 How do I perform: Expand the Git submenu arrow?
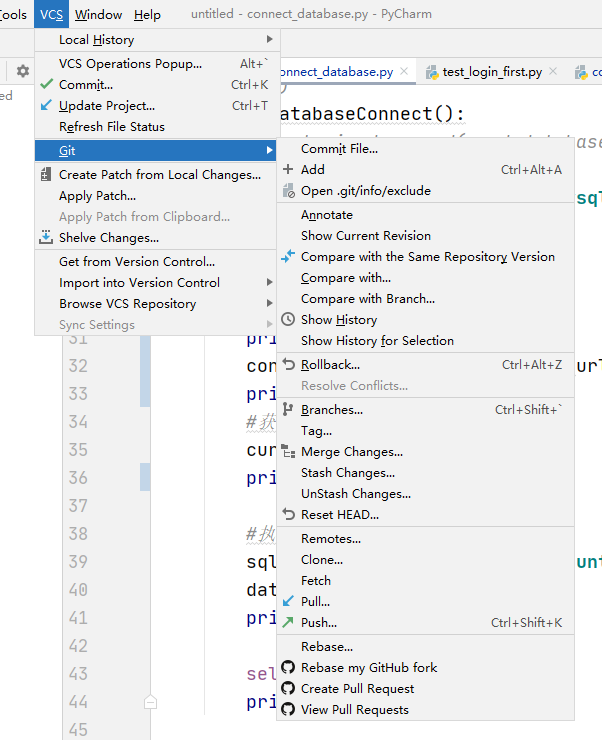pos(269,150)
